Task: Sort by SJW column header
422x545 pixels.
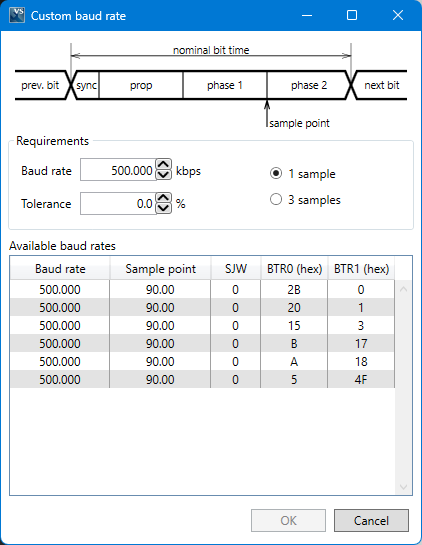Action: pos(236,269)
